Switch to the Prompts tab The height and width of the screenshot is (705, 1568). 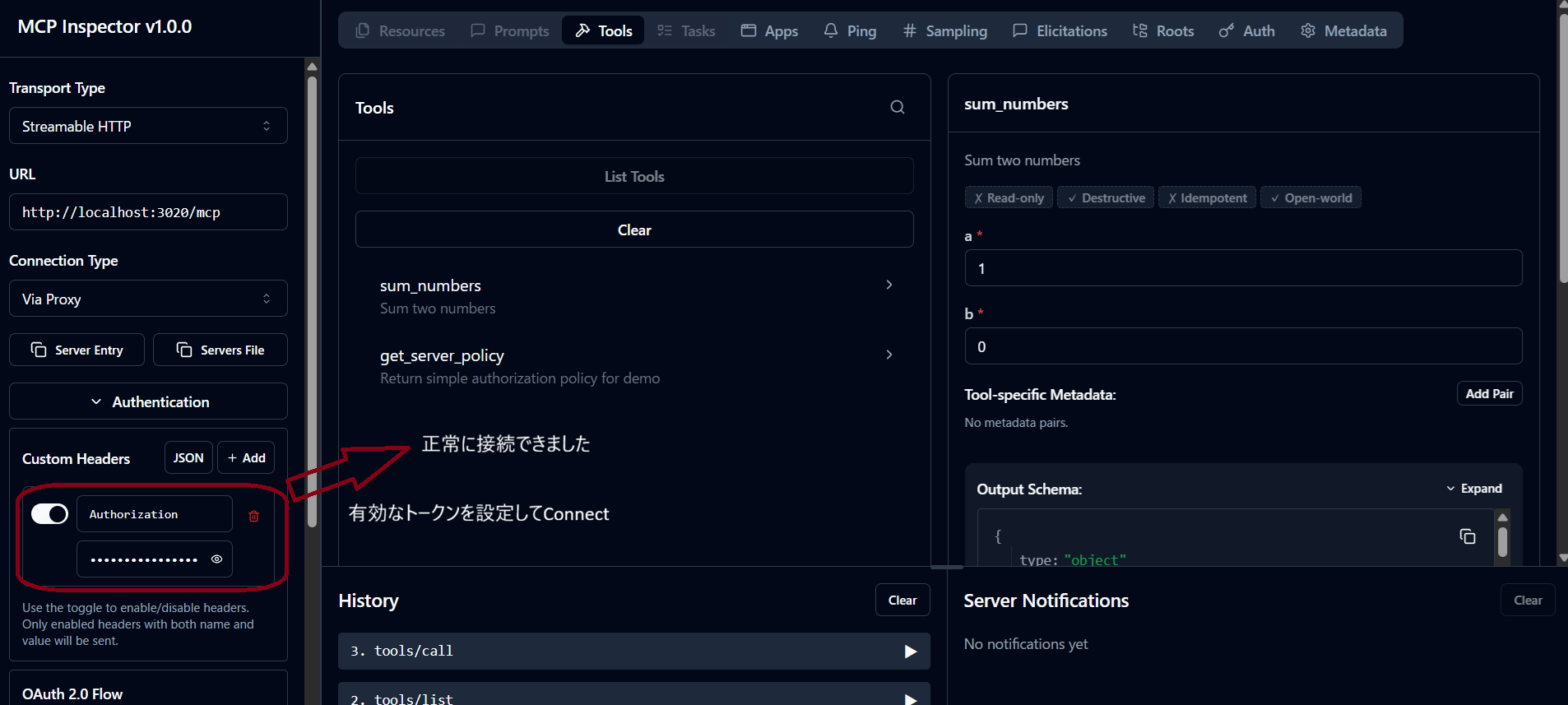point(509,30)
